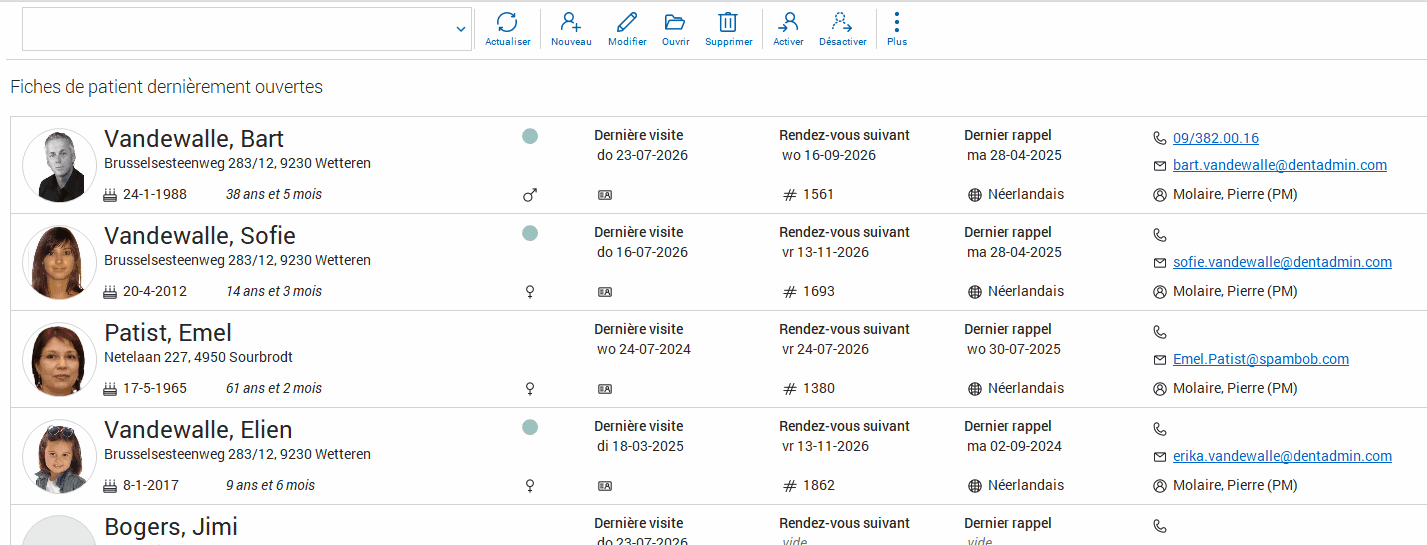Image resolution: width=1427 pixels, height=545 pixels.
Task: Click the status dot for Bart Vandewalle
Action: [x=530, y=136]
